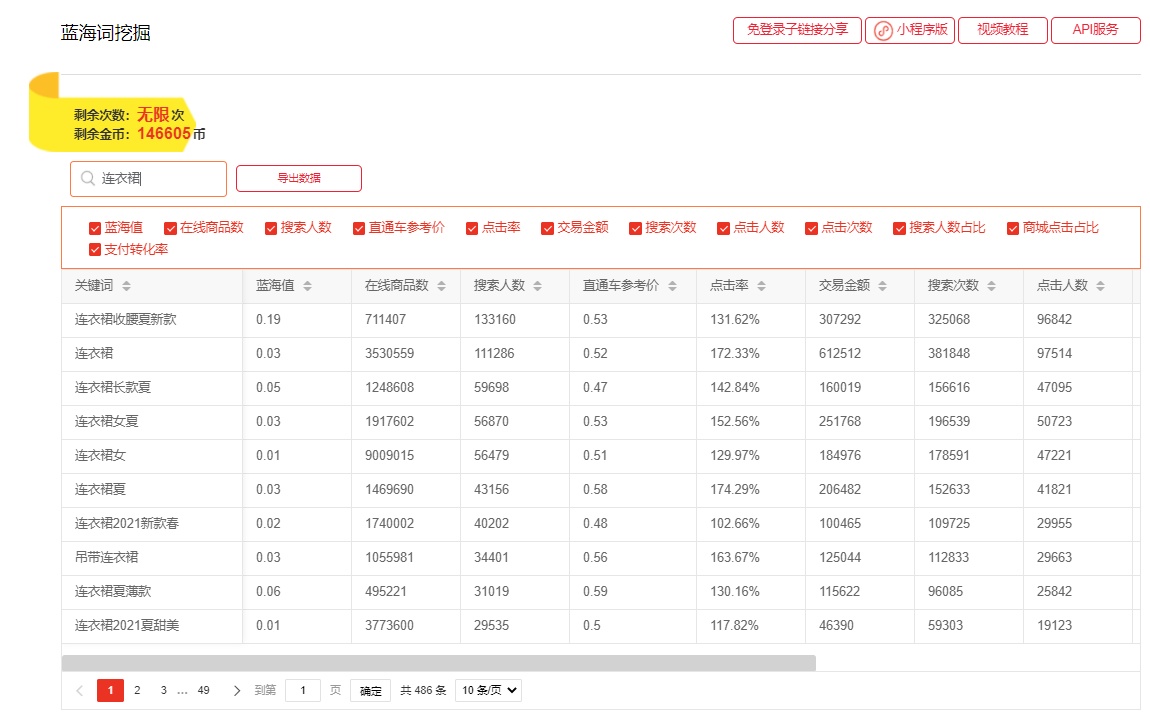Click the circular 小程序版 icon
This screenshot has width=1150, height=712.
(881, 30)
